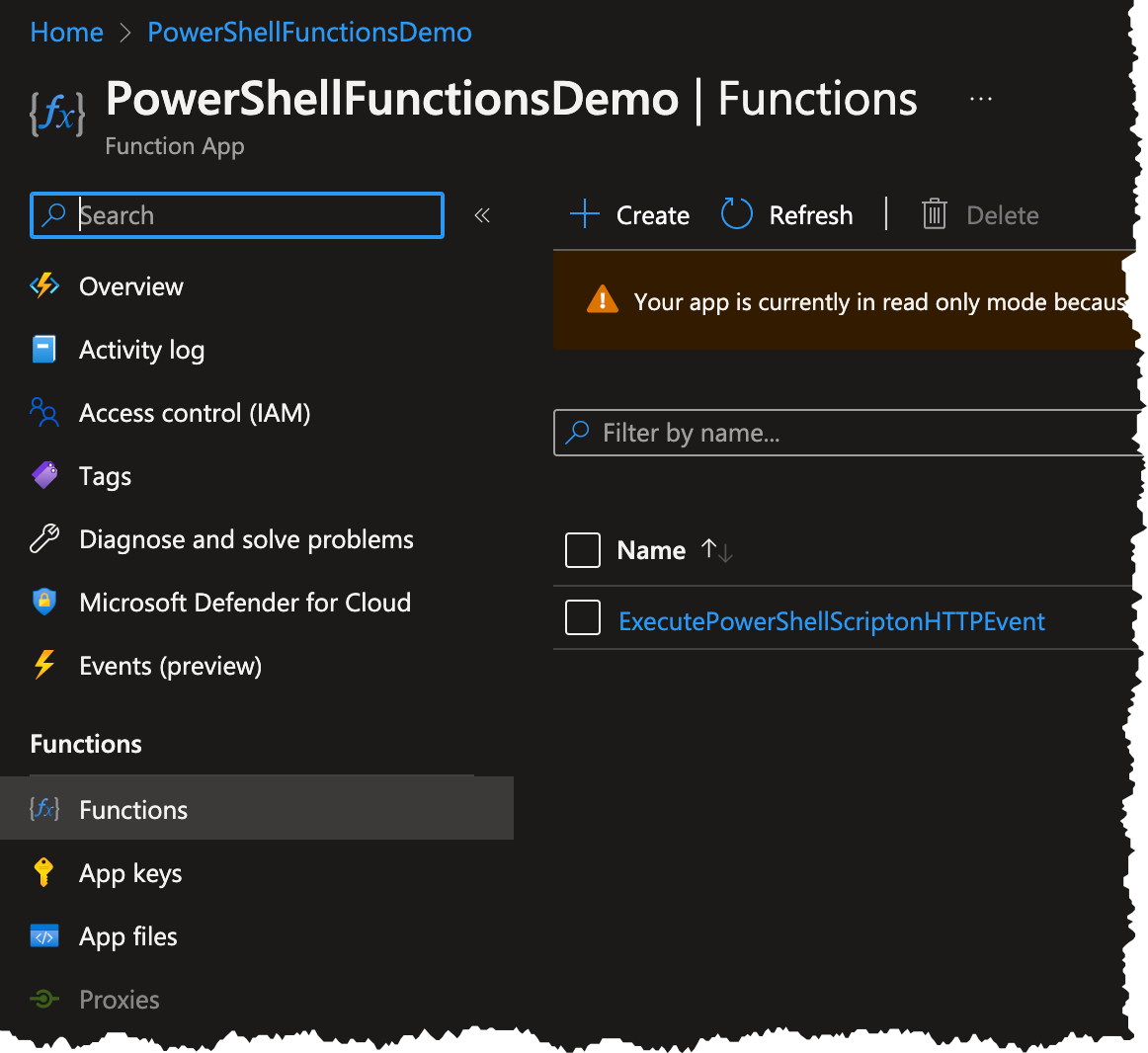Click the Defender shield icon
This screenshot has width=1148, height=1053.
pyautogui.click(x=44, y=602)
